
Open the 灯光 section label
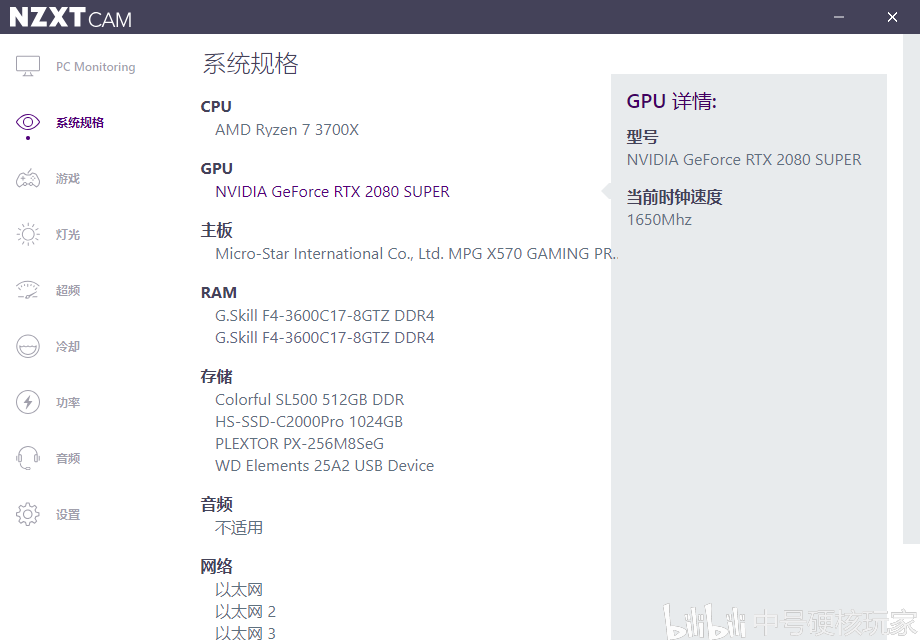[x=68, y=235]
